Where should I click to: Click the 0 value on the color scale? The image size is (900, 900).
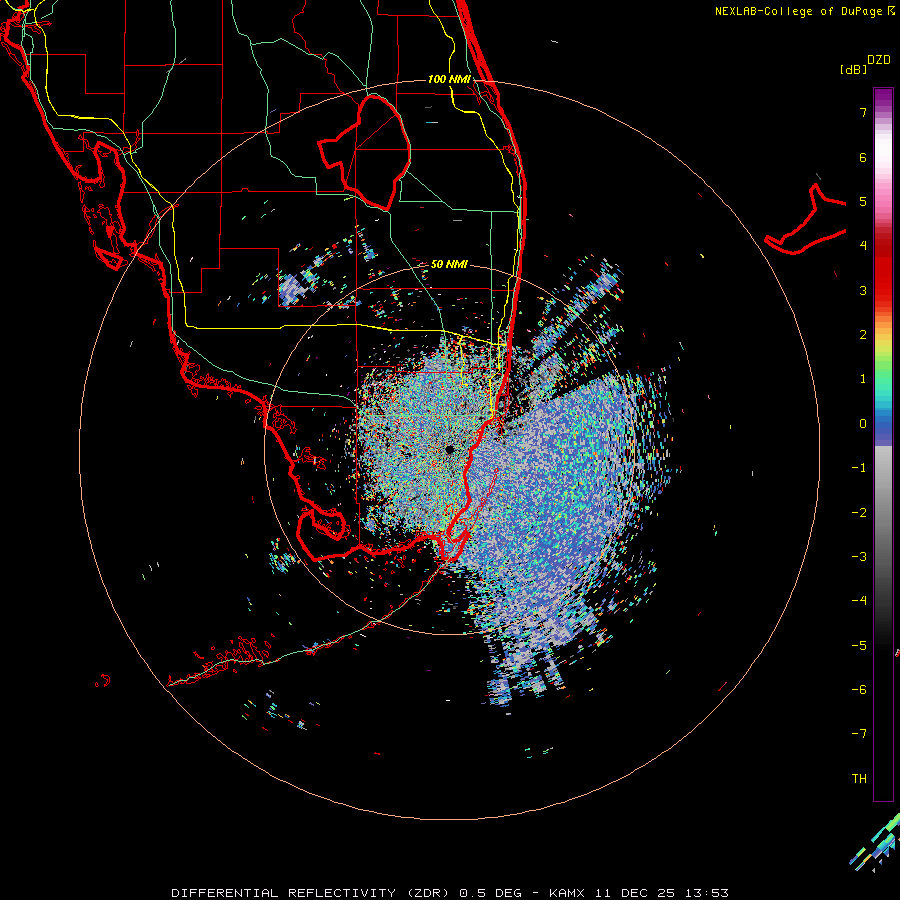(x=863, y=424)
